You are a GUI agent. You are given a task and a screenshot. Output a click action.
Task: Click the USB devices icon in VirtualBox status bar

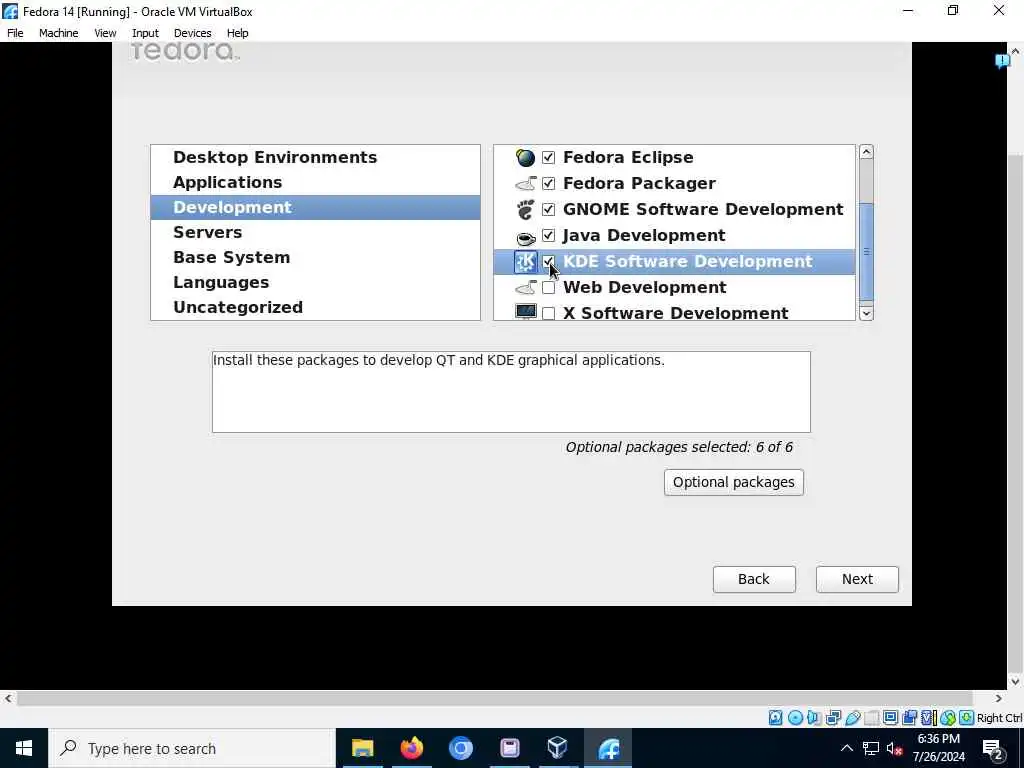click(x=853, y=718)
